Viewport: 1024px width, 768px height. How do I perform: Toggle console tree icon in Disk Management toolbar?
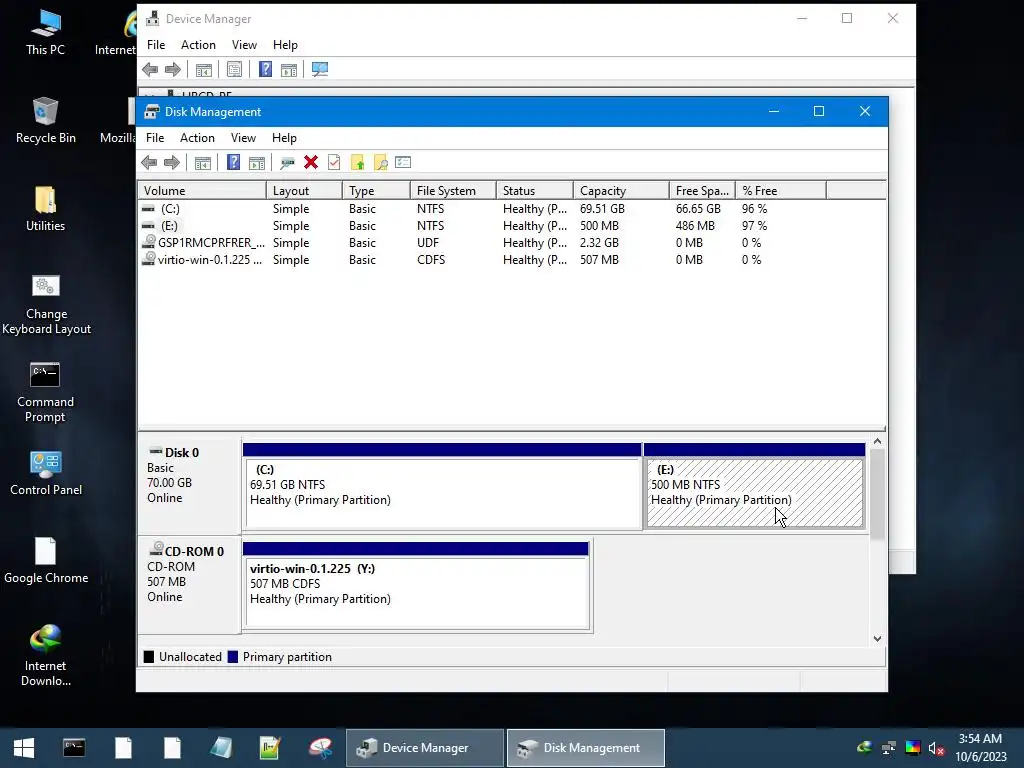coord(203,163)
